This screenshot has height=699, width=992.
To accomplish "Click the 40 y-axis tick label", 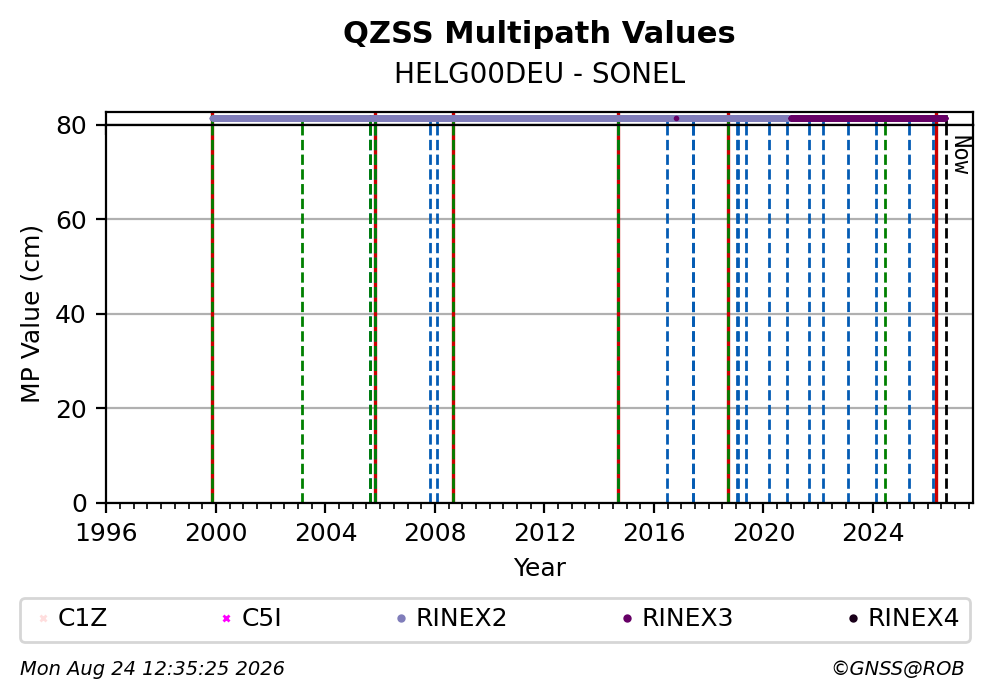I will click(x=71, y=314).
